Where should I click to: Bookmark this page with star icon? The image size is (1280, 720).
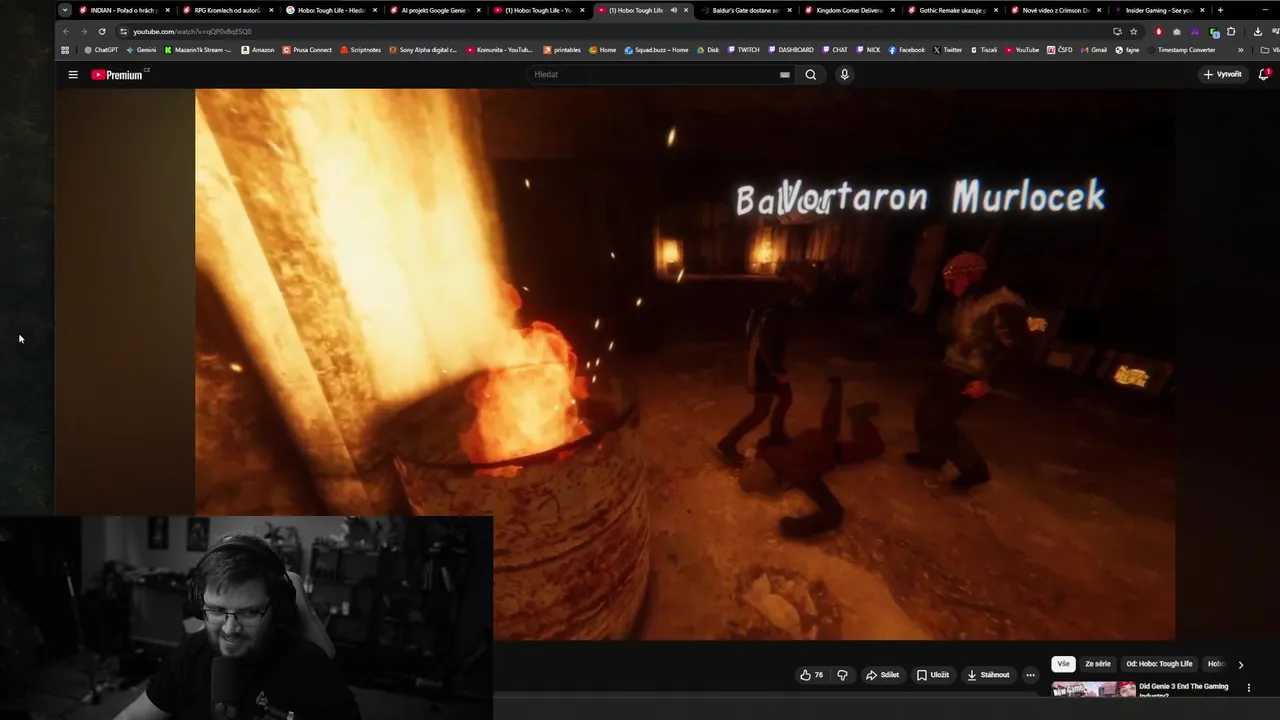tap(1133, 32)
